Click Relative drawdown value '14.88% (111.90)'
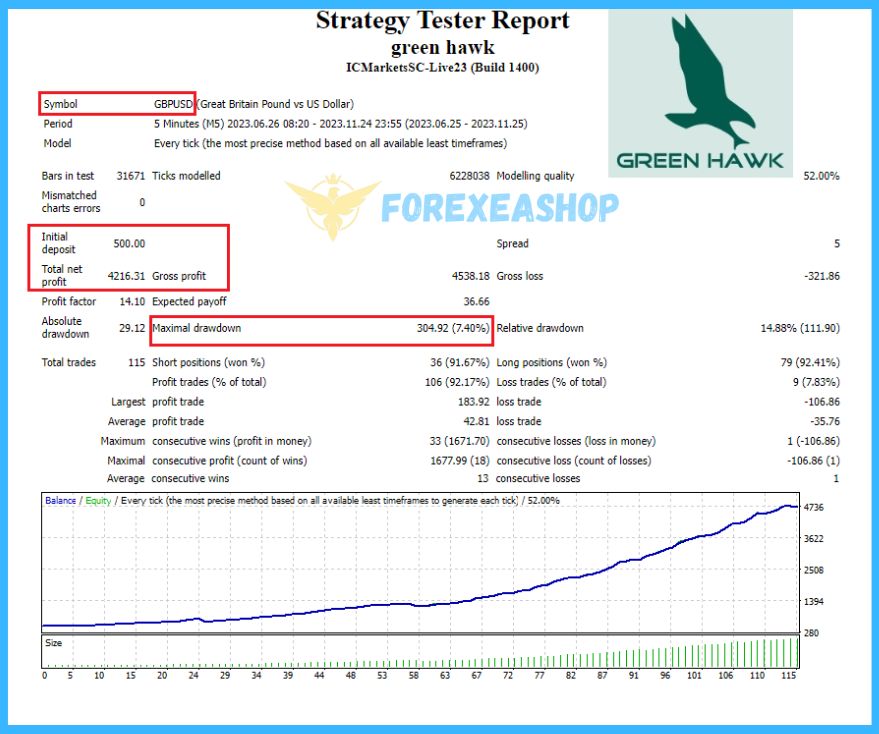The height and width of the screenshot is (734, 879). (800, 328)
